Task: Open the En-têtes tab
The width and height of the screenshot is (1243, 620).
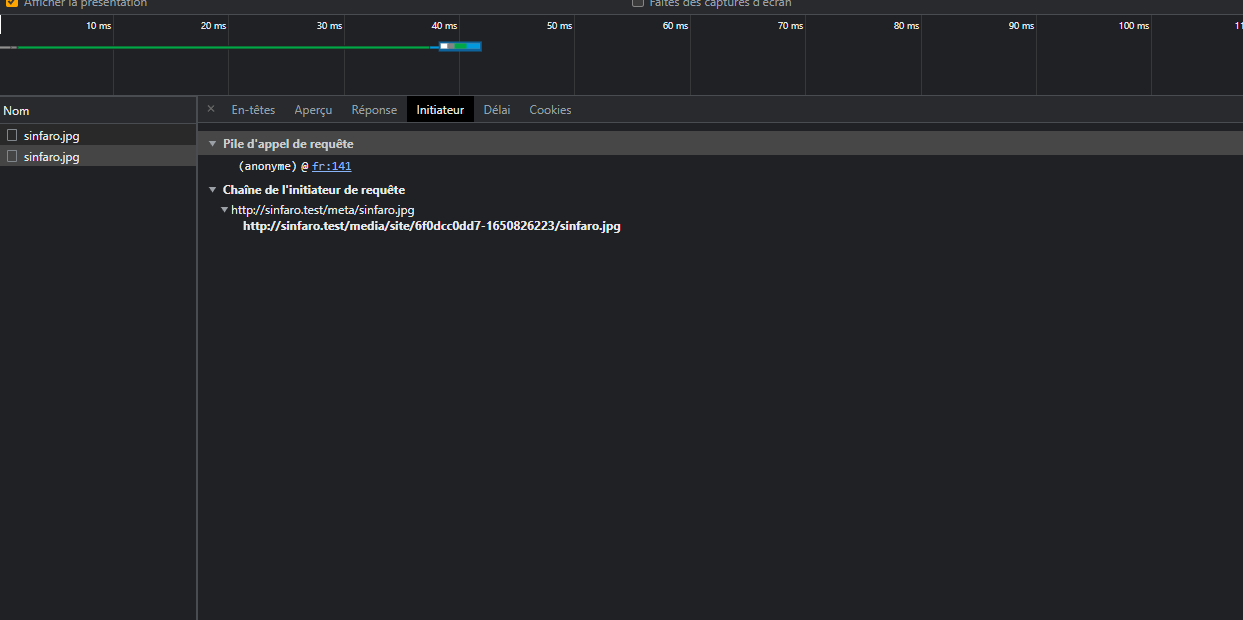Action: [x=253, y=110]
